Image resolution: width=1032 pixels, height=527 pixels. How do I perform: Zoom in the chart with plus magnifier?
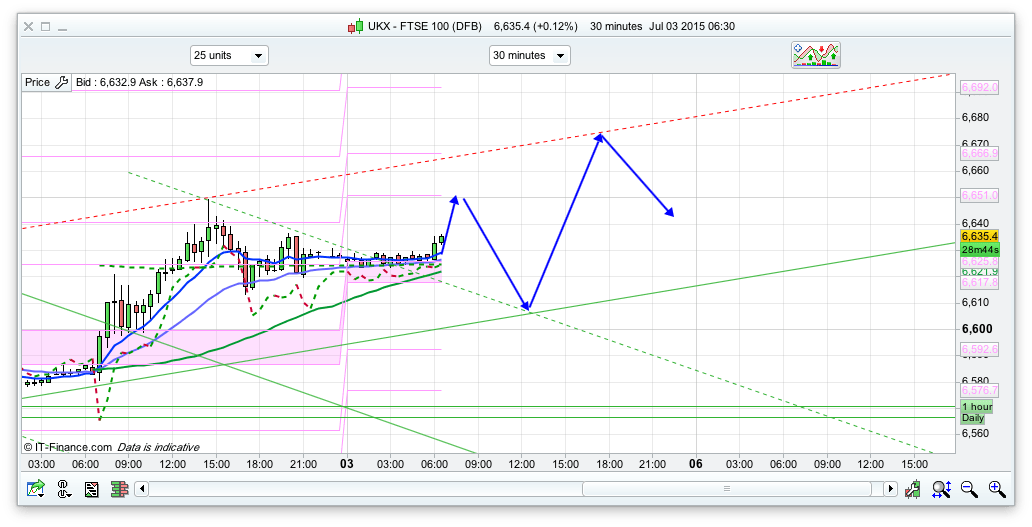click(997, 489)
